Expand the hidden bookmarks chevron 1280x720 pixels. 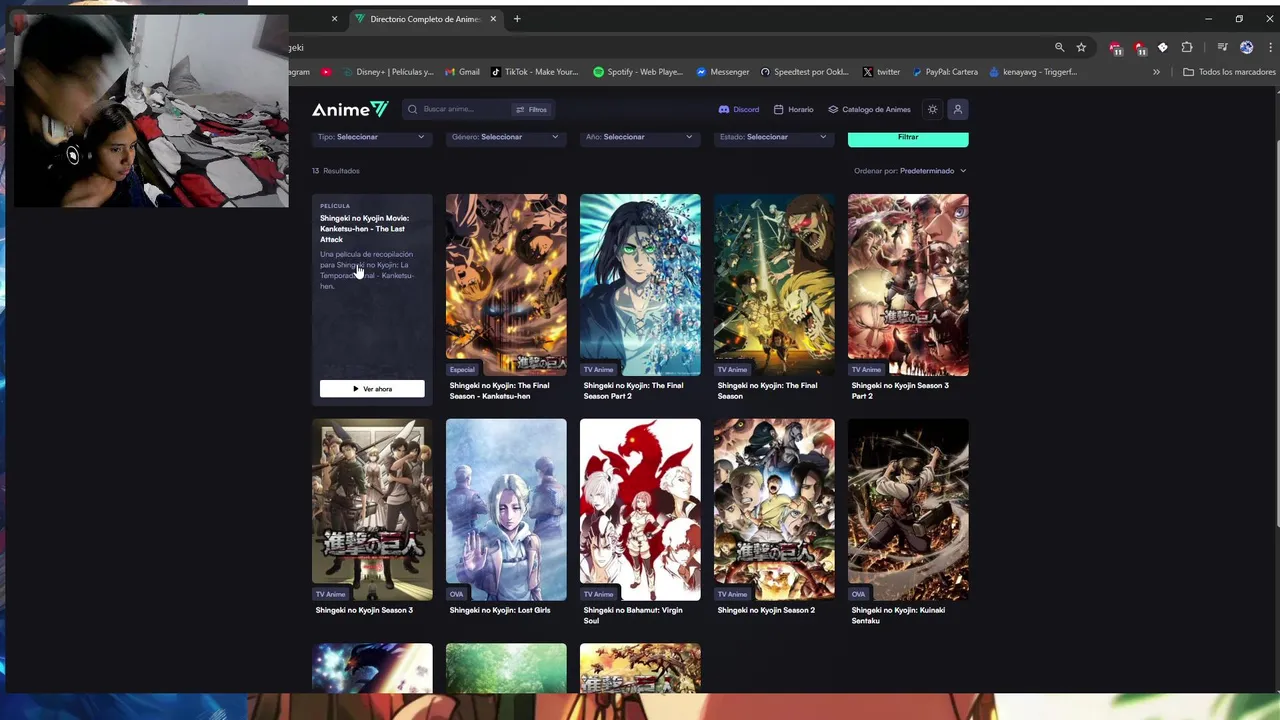1156,72
